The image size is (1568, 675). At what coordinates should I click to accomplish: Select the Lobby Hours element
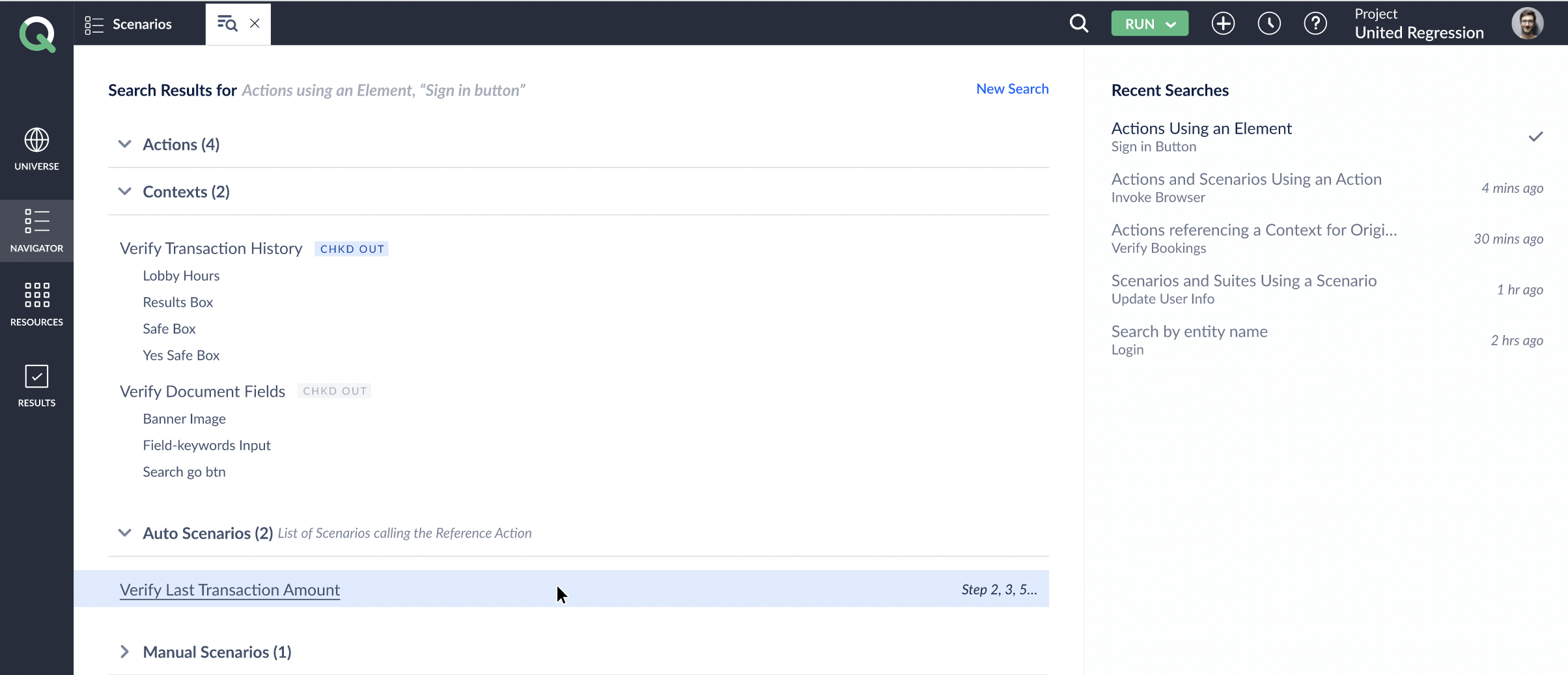tap(181, 276)
